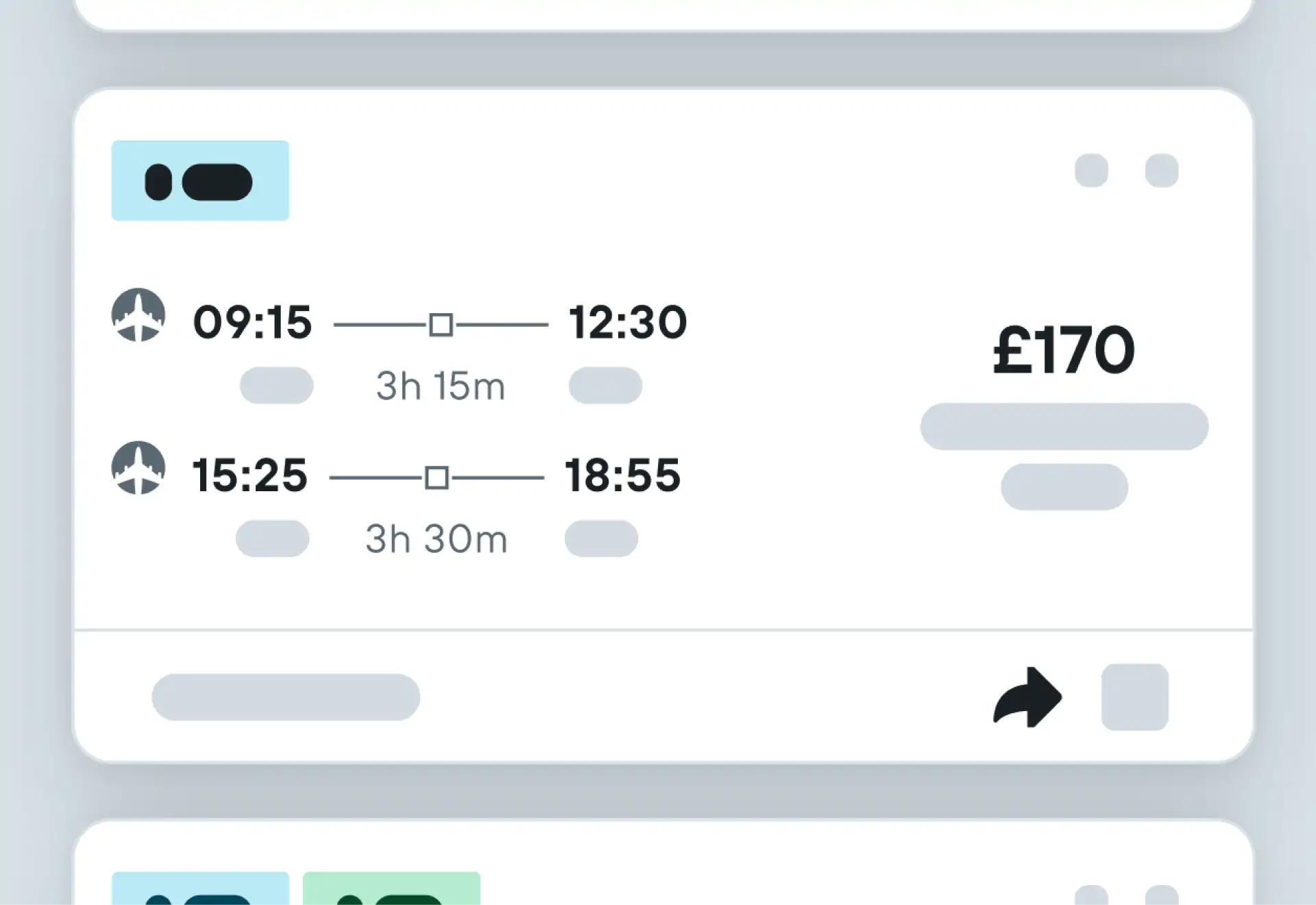Click the square stop marker on return flight line
The image size is (1316, 905).
point(437,477)
